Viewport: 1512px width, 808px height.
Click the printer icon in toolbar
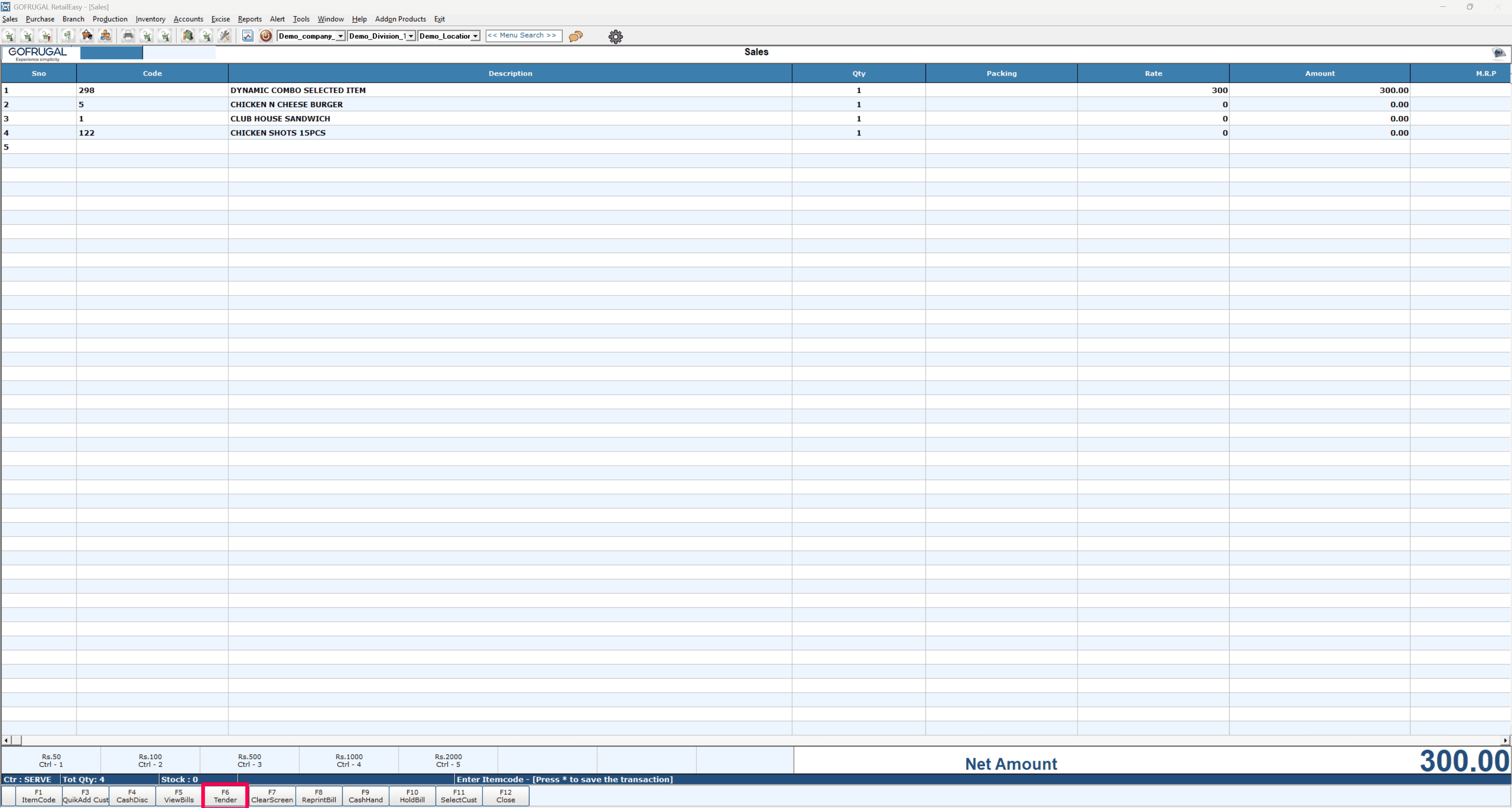[128, 36]
